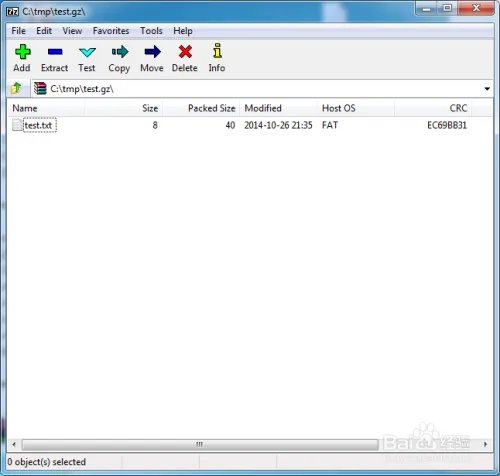The height and width of the screenshot is (476, 500).
Task: Open the View menu
Action: click(x=72, y=31)
